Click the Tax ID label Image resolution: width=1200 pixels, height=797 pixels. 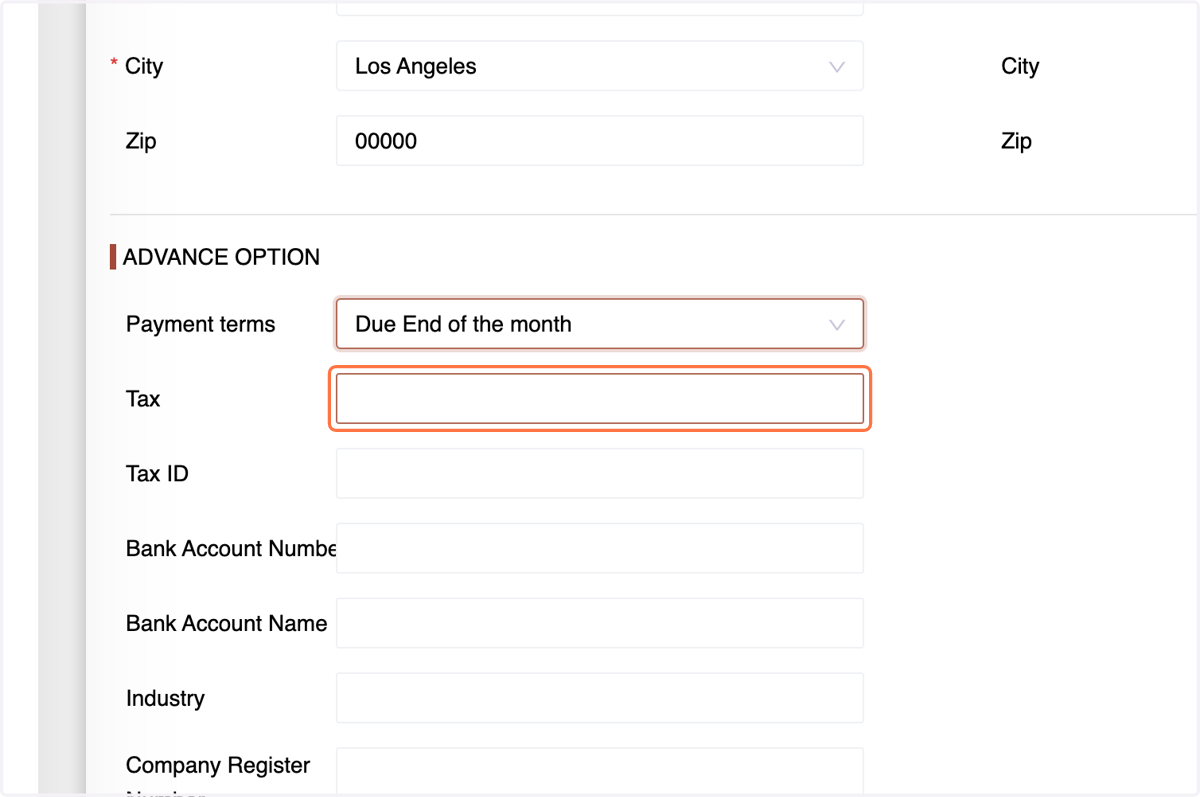coord(157,474)
